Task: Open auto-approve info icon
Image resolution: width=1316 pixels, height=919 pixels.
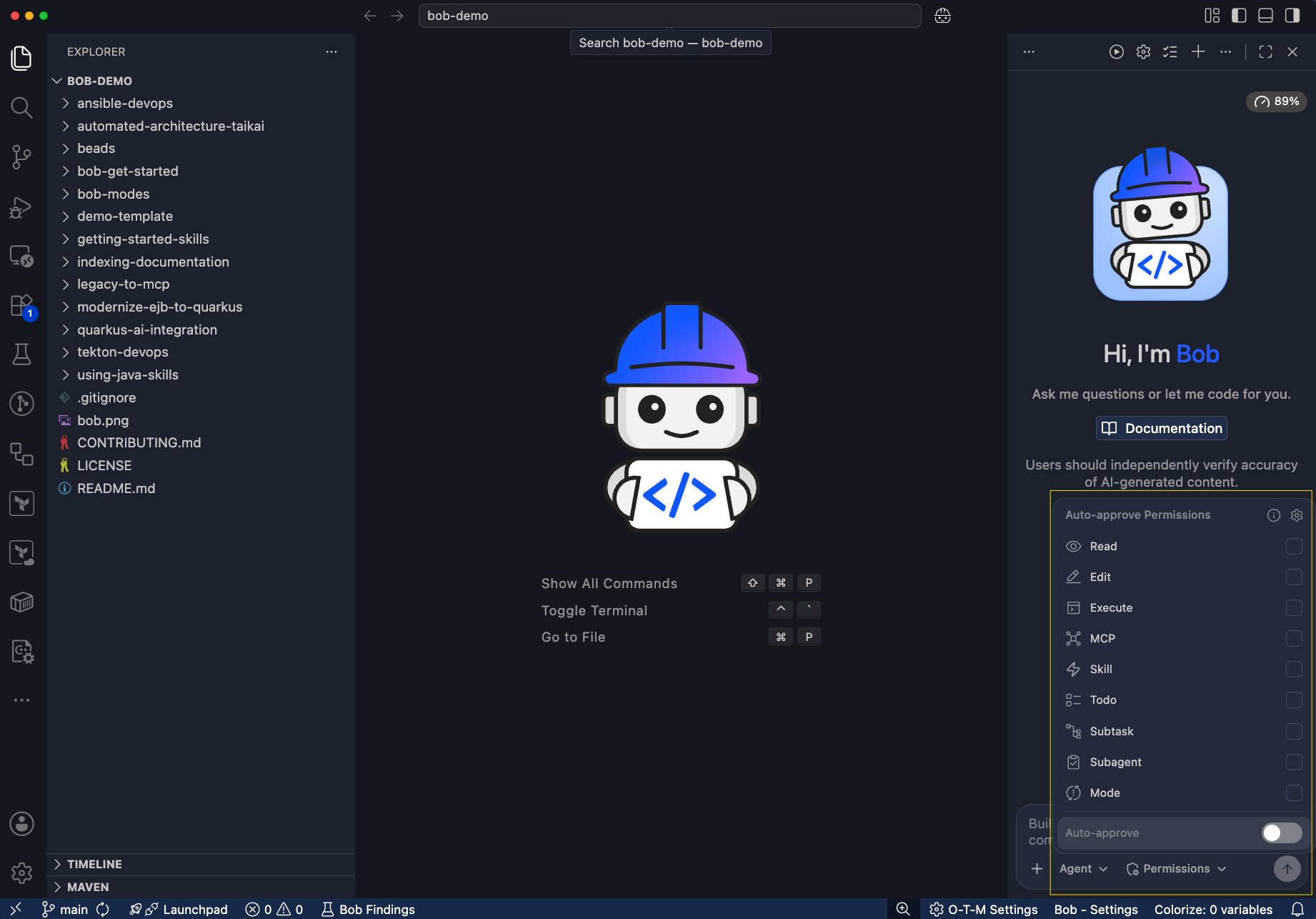Action: click(1274, 515)
